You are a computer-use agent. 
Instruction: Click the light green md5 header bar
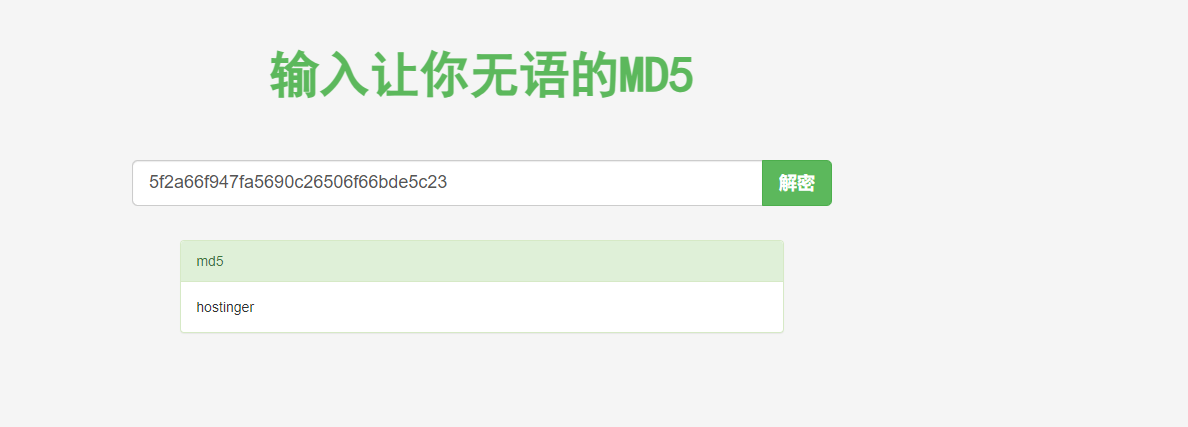[x=482, y=261]
